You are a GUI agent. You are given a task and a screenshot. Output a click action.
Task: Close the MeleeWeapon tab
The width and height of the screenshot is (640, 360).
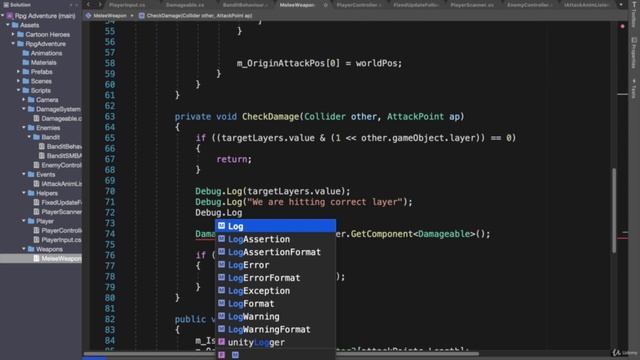tap(326, 5)
